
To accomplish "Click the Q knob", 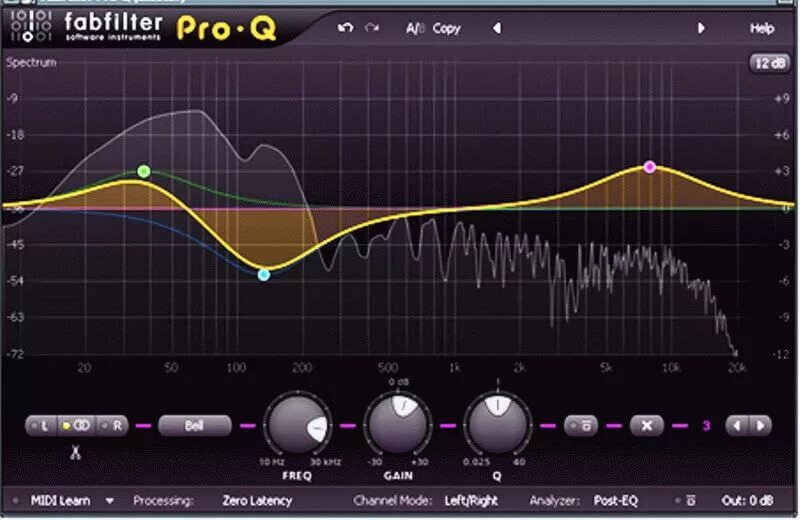I will tap(497, 425).
